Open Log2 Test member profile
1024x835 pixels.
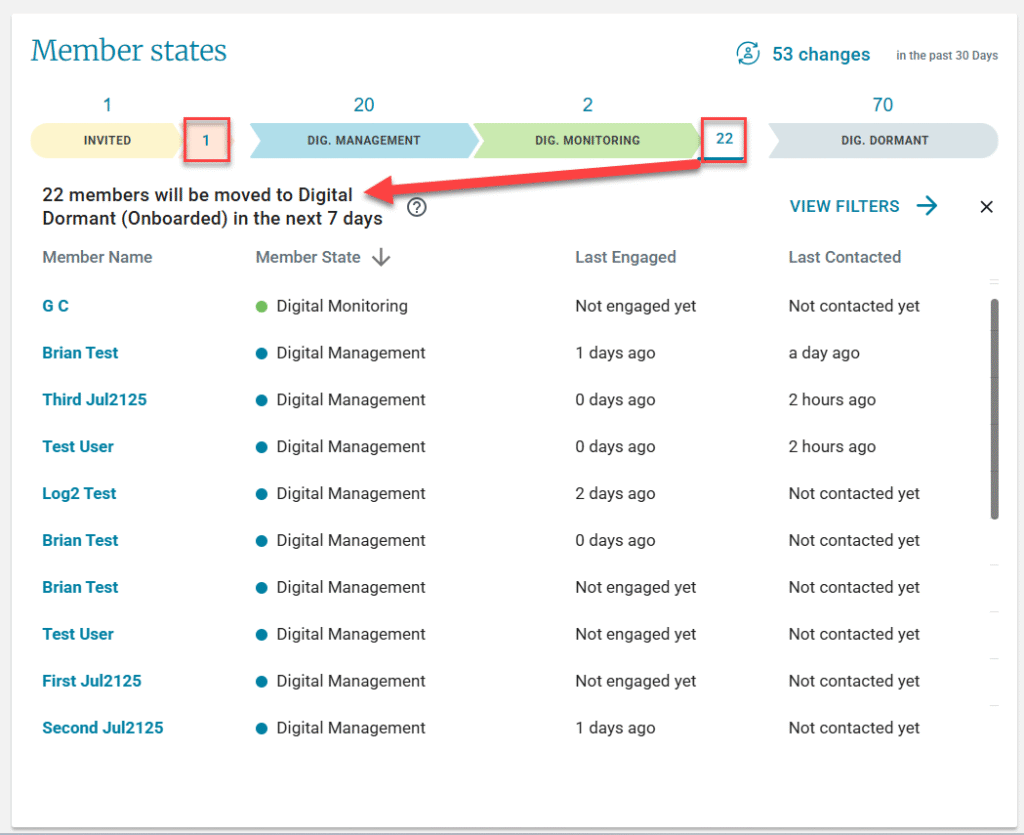[79, 493]
